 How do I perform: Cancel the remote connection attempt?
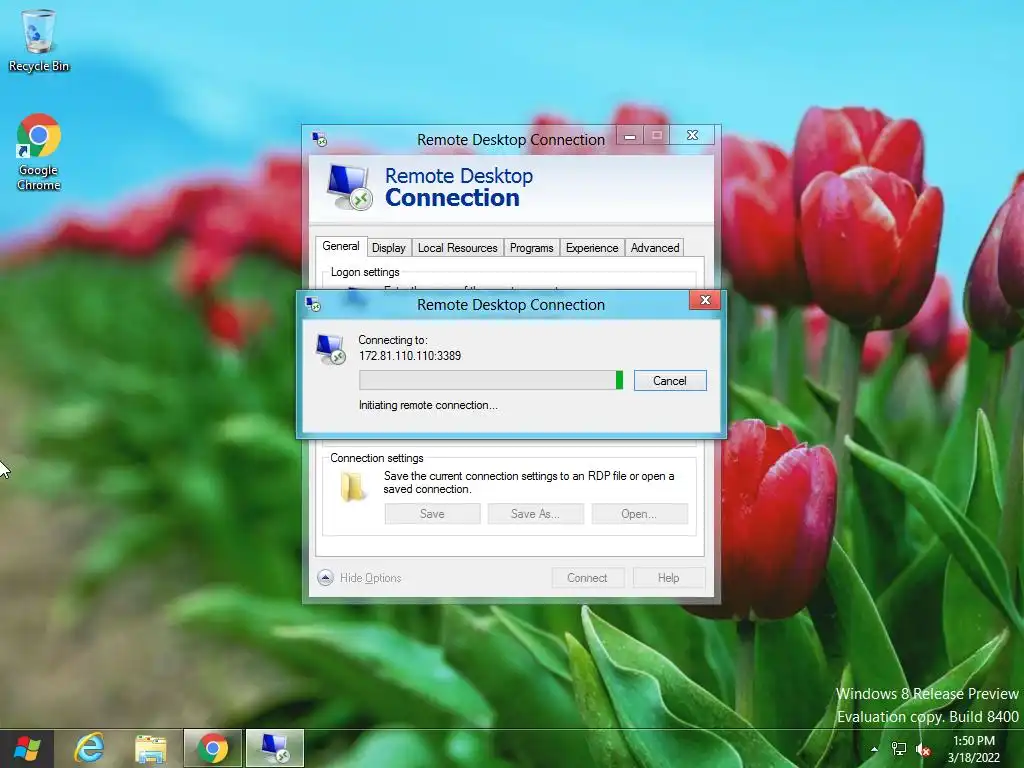tap(670, 381)
